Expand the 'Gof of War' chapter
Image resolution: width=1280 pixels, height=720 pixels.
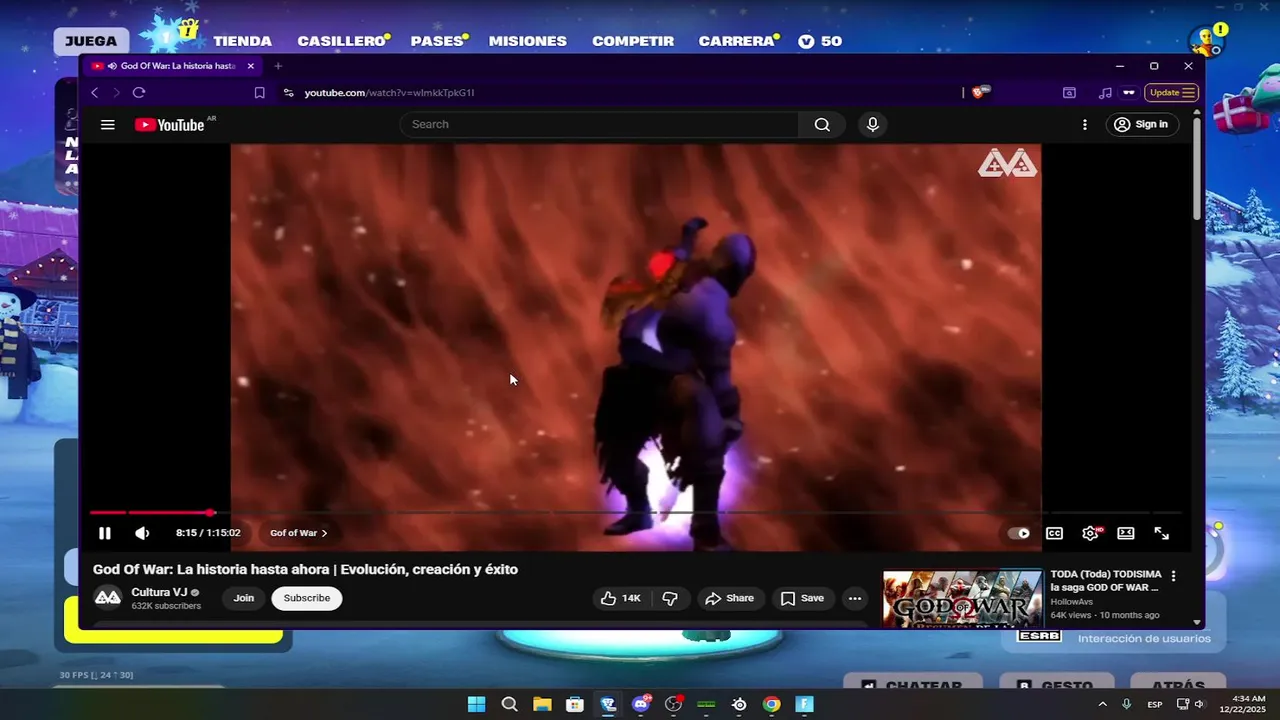tap(298, 533)
